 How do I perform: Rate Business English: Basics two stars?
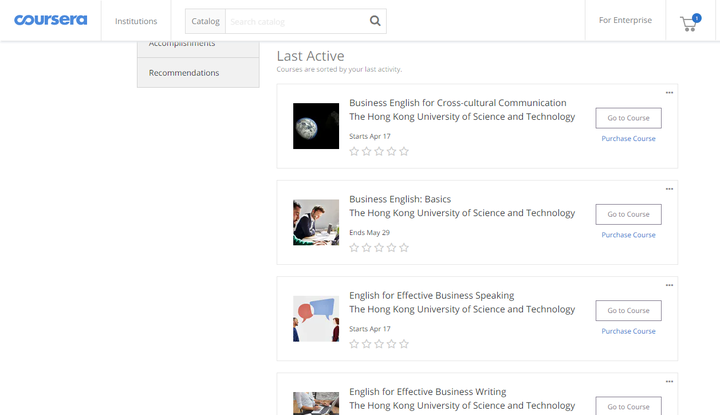(366, 248)
